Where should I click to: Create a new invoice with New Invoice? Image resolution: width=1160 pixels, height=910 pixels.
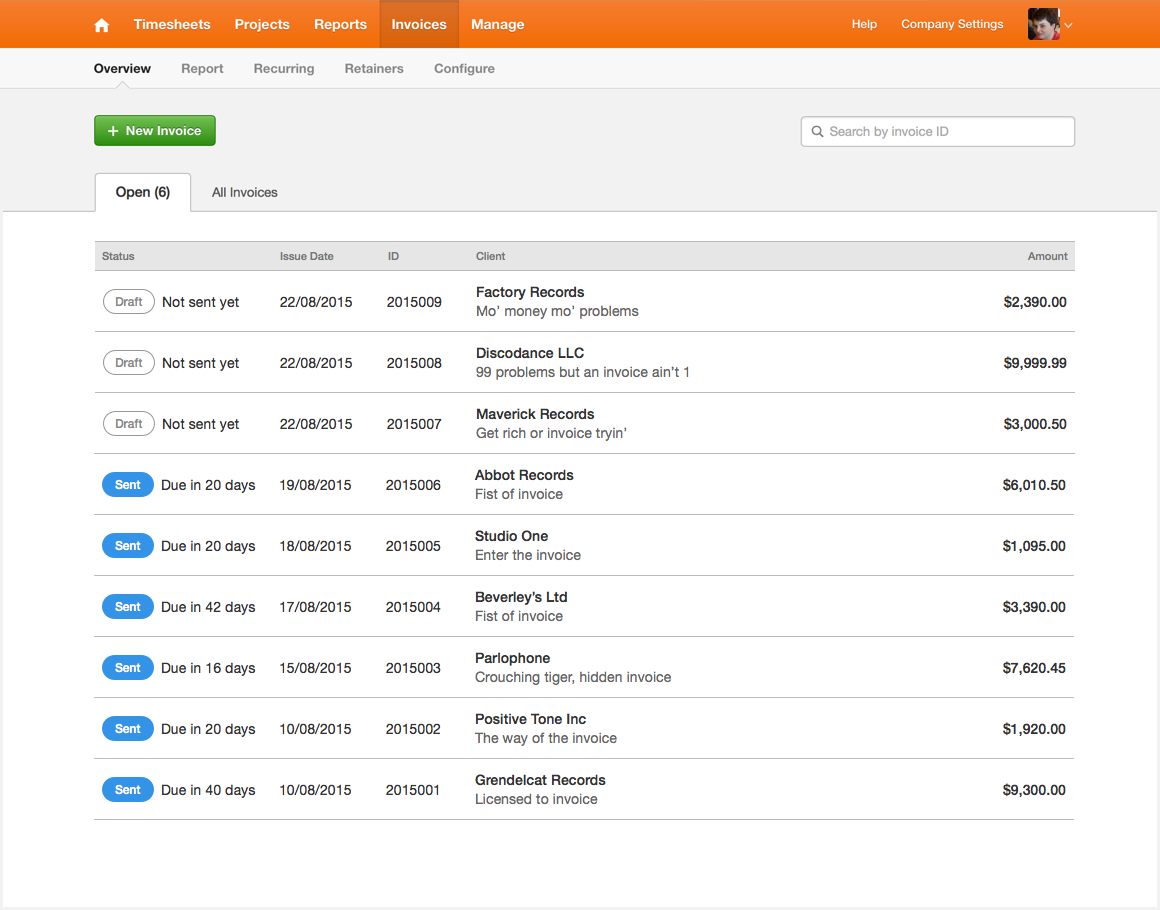tap(155, 131)
